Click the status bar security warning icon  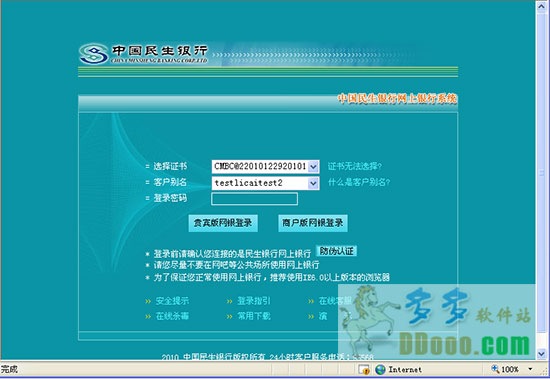364,370
